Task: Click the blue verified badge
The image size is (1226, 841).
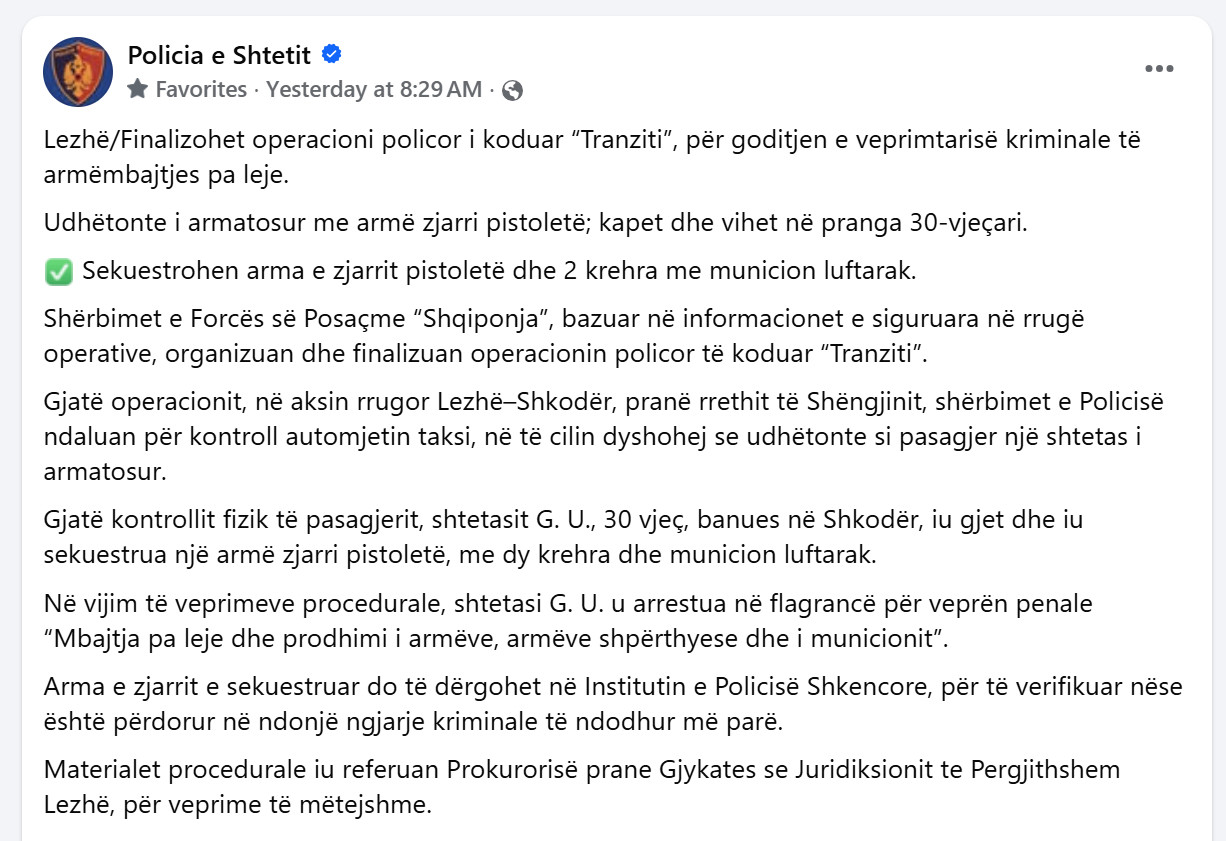Action: (x=332, y=55)
